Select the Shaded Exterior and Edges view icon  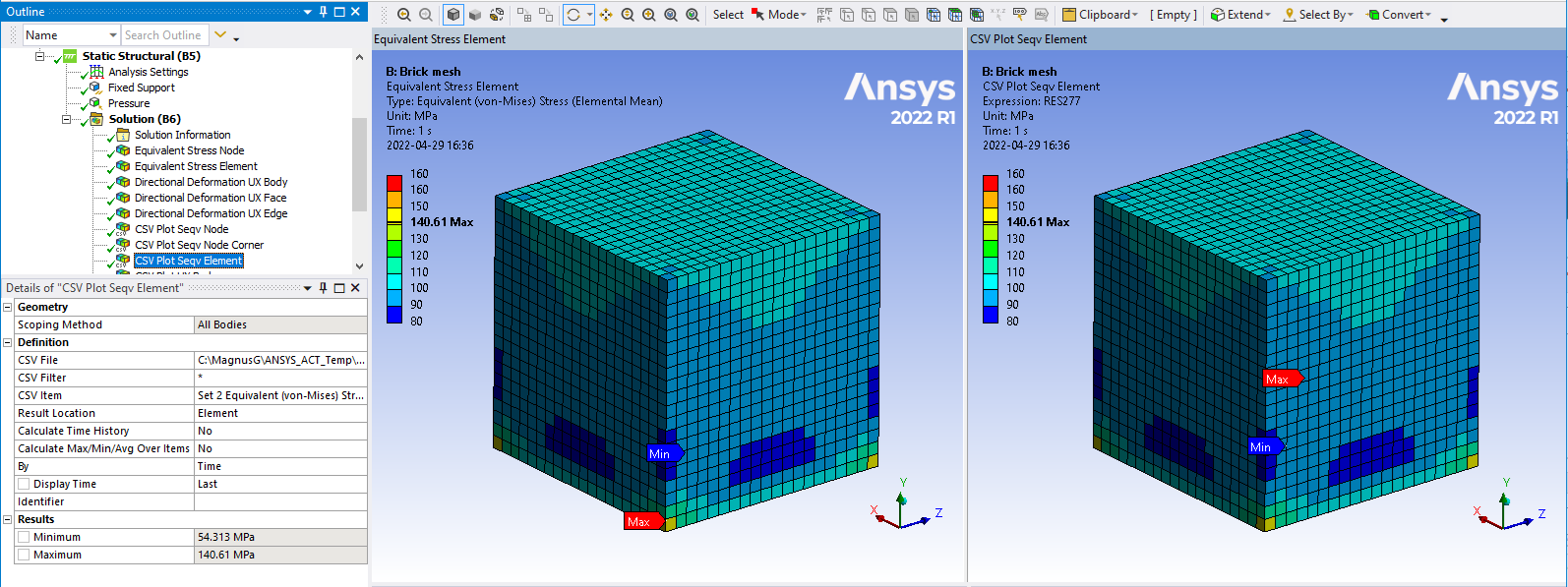tap(453, 15)
